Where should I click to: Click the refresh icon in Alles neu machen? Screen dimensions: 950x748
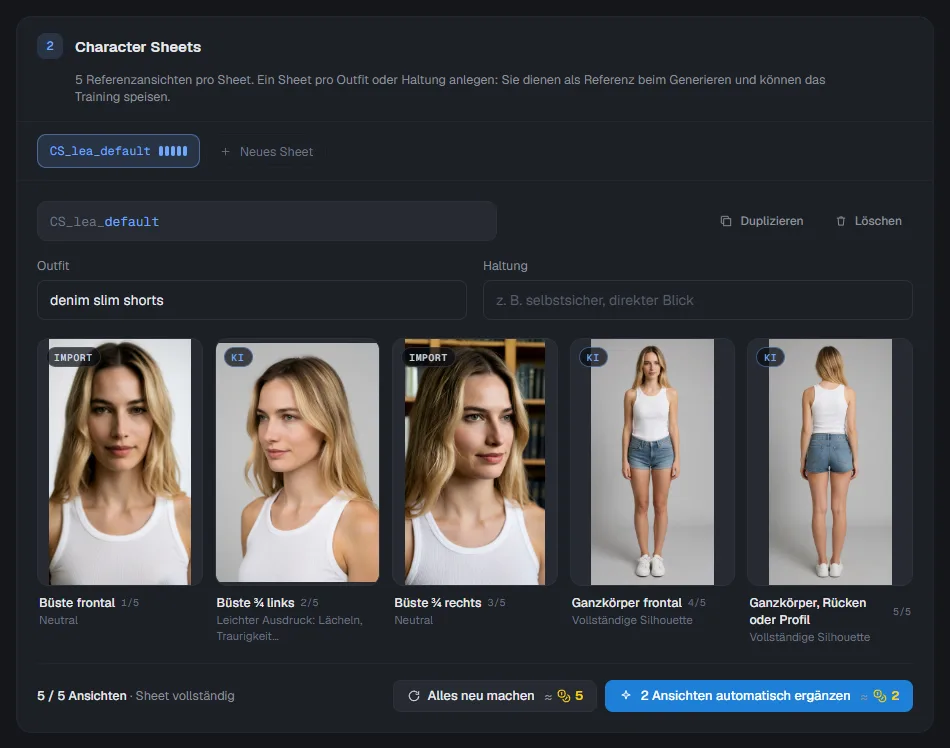click(x=414, y=696)
